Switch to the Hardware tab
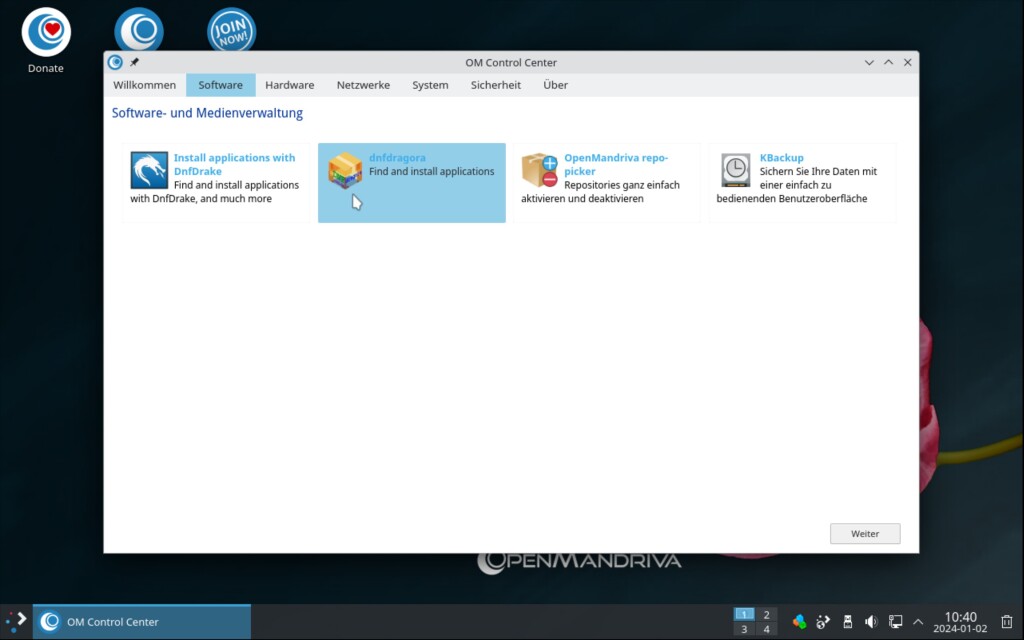Viewport: 1024px width, 640px height. coord(289,85)
